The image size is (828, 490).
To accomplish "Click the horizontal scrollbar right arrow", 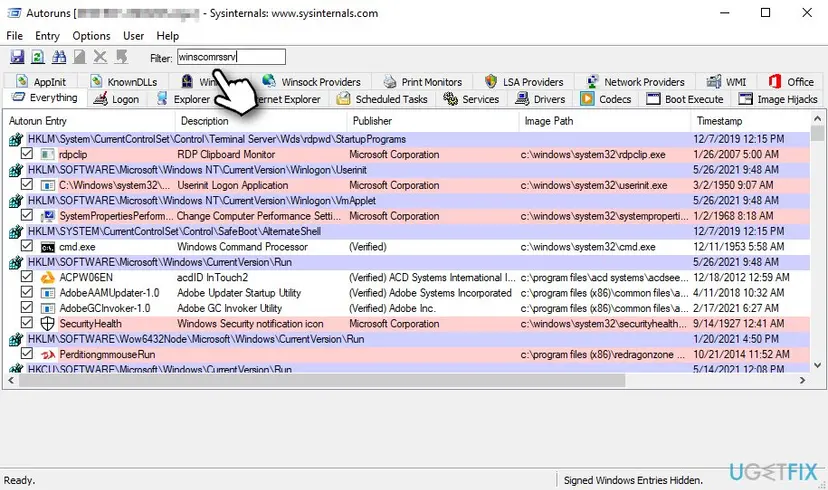I will point(803,380).
